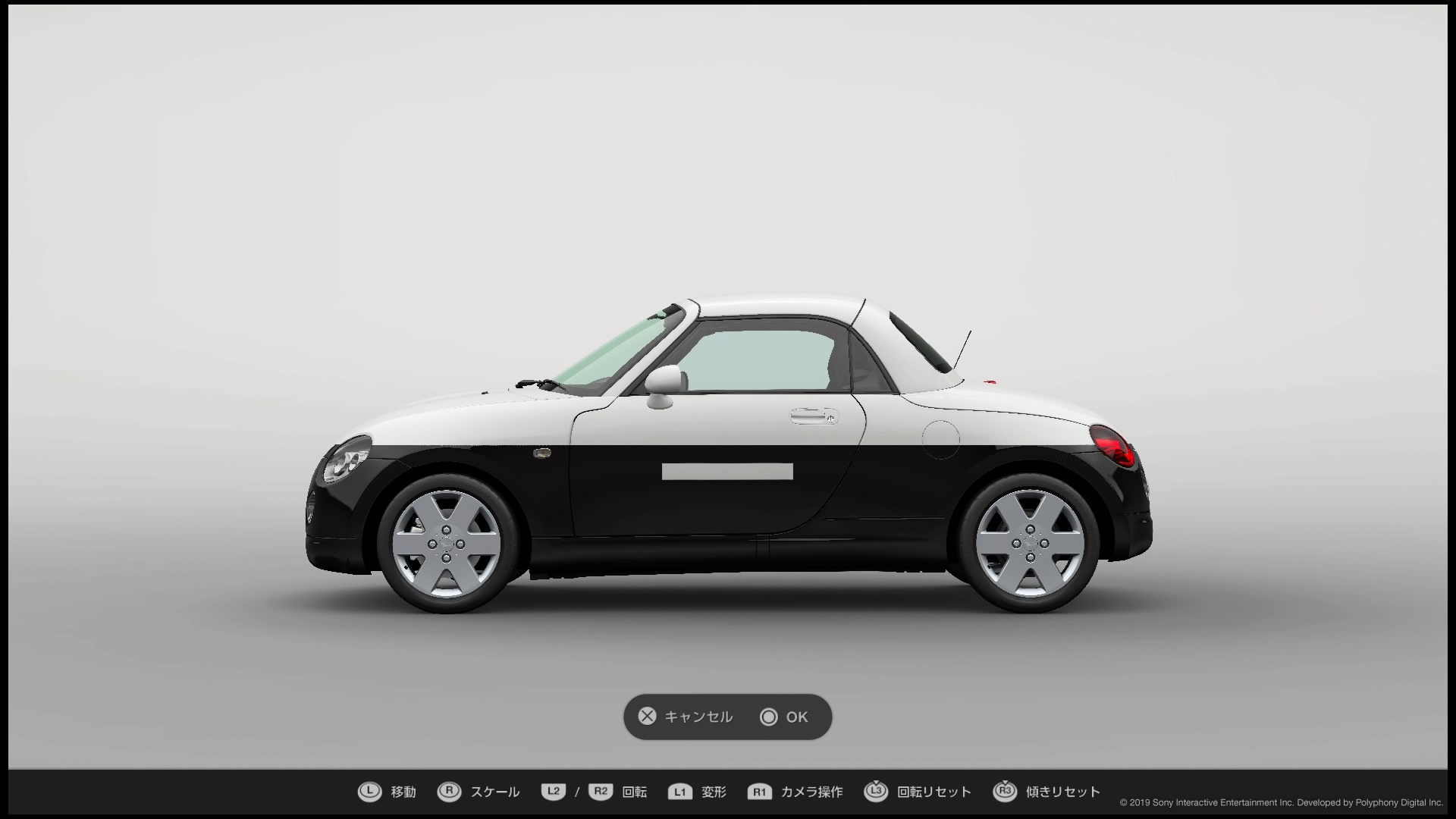Click the L stick icon for 移動
1456x819 pixels.
pyautogui.click(x=369, y=792)
